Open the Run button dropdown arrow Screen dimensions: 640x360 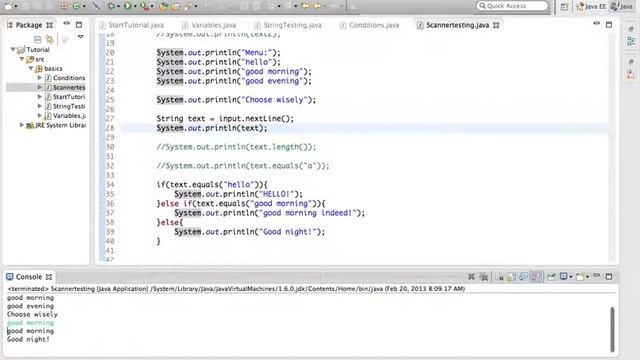click(135, 7)
